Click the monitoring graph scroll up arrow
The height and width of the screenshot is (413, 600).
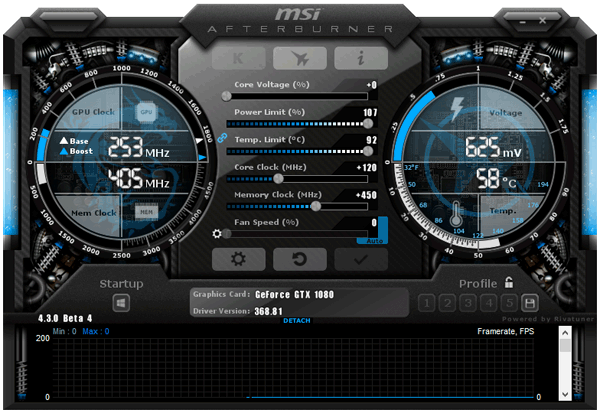pyautogui.click(x=565, y=333)
